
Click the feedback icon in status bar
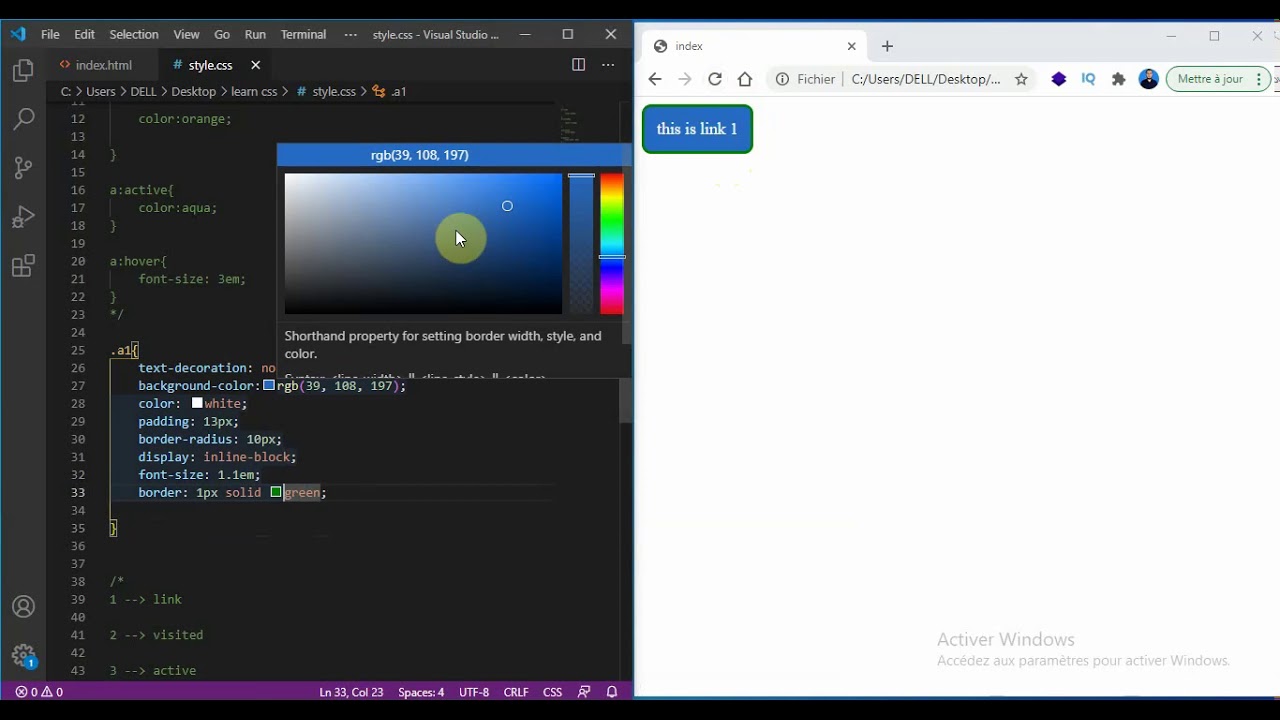pyautogui.click(x=584, y=692)
